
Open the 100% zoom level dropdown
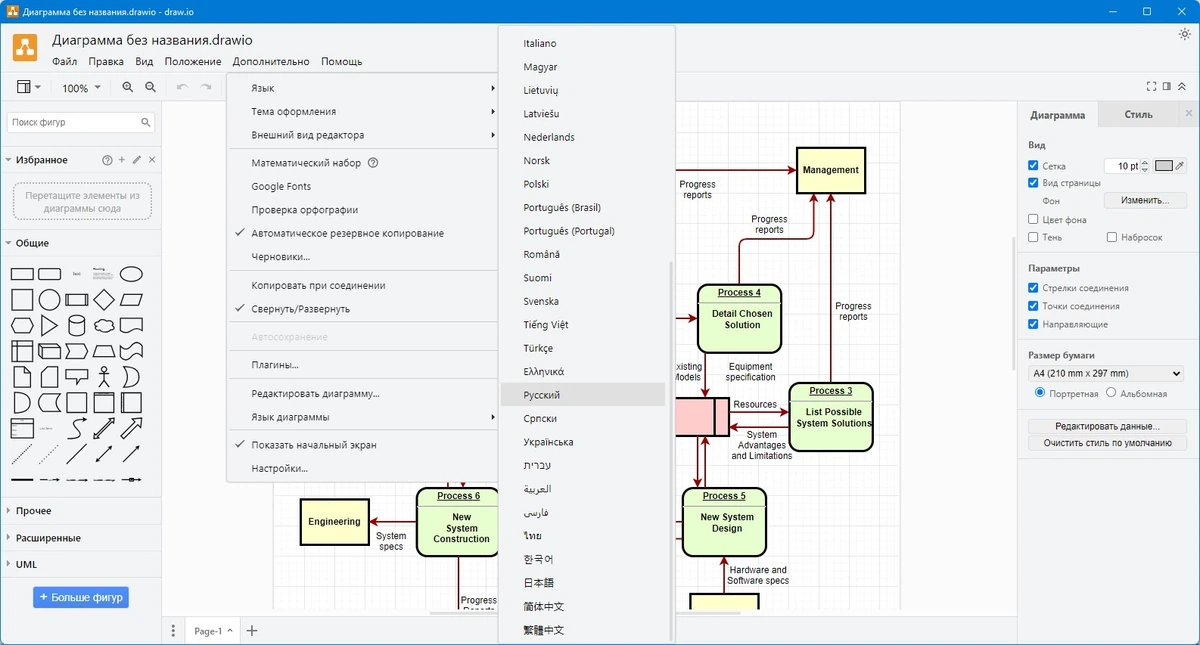(x=81, y=88)
